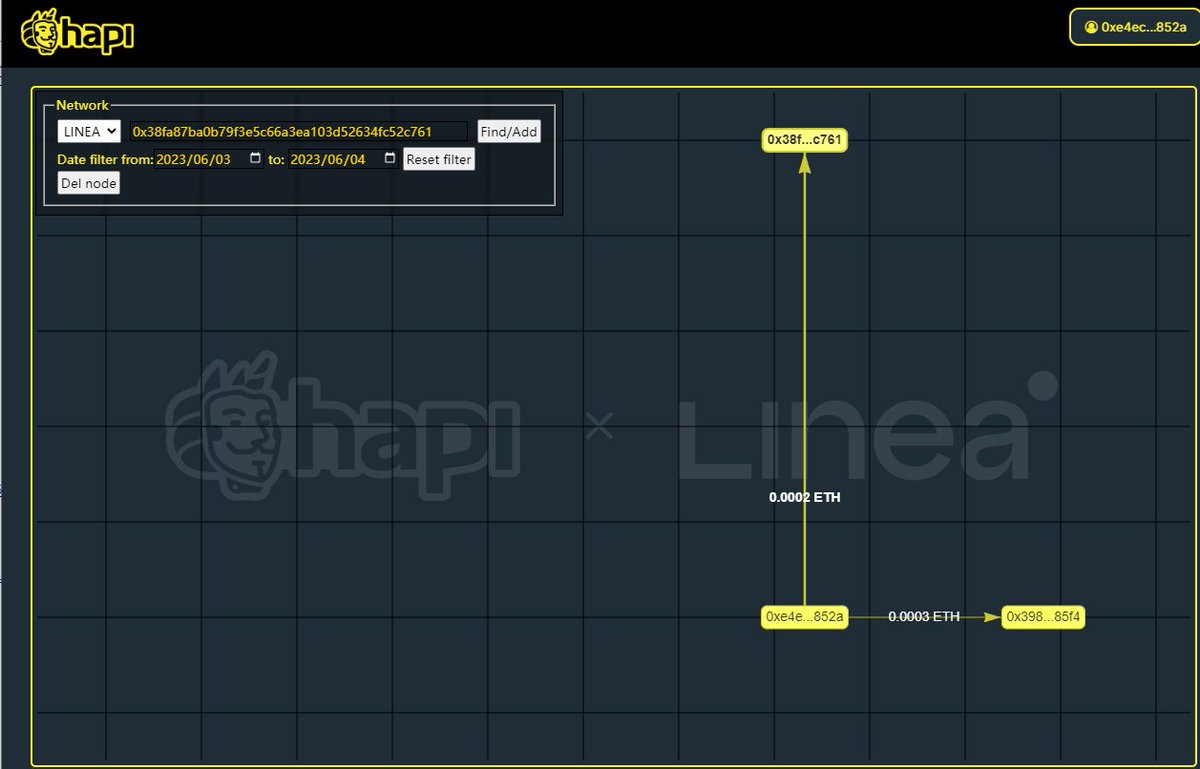This screenshot has width=1200, height=769.
Task: Click the Del node button
Action: tap(88, 183)
